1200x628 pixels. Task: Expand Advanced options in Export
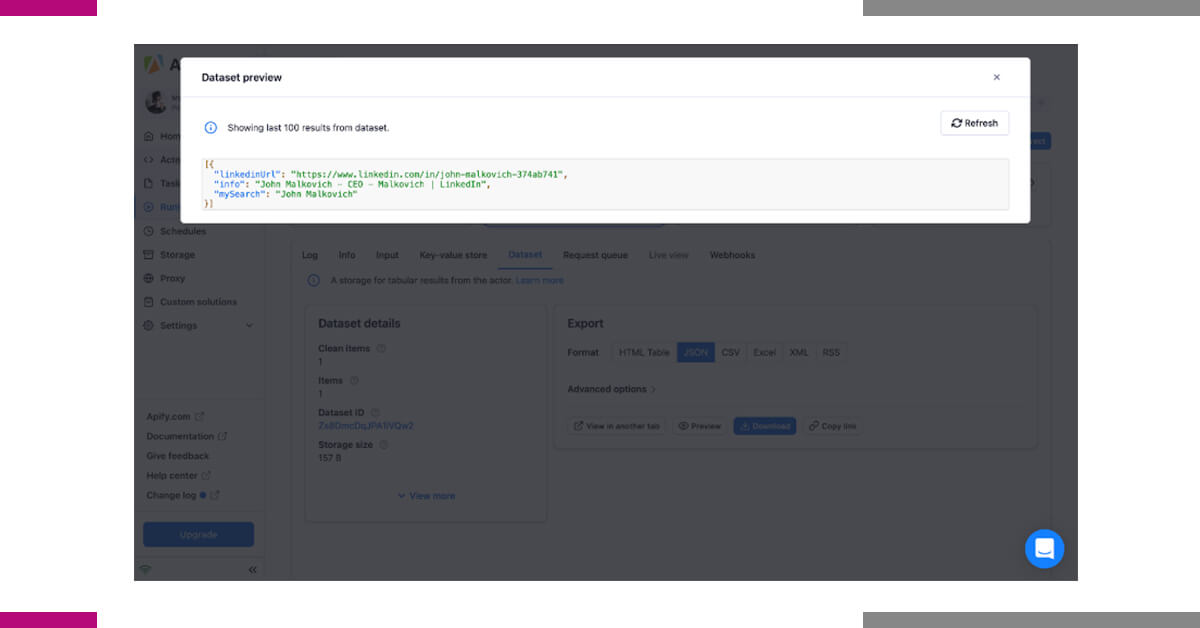coord(612,389)
